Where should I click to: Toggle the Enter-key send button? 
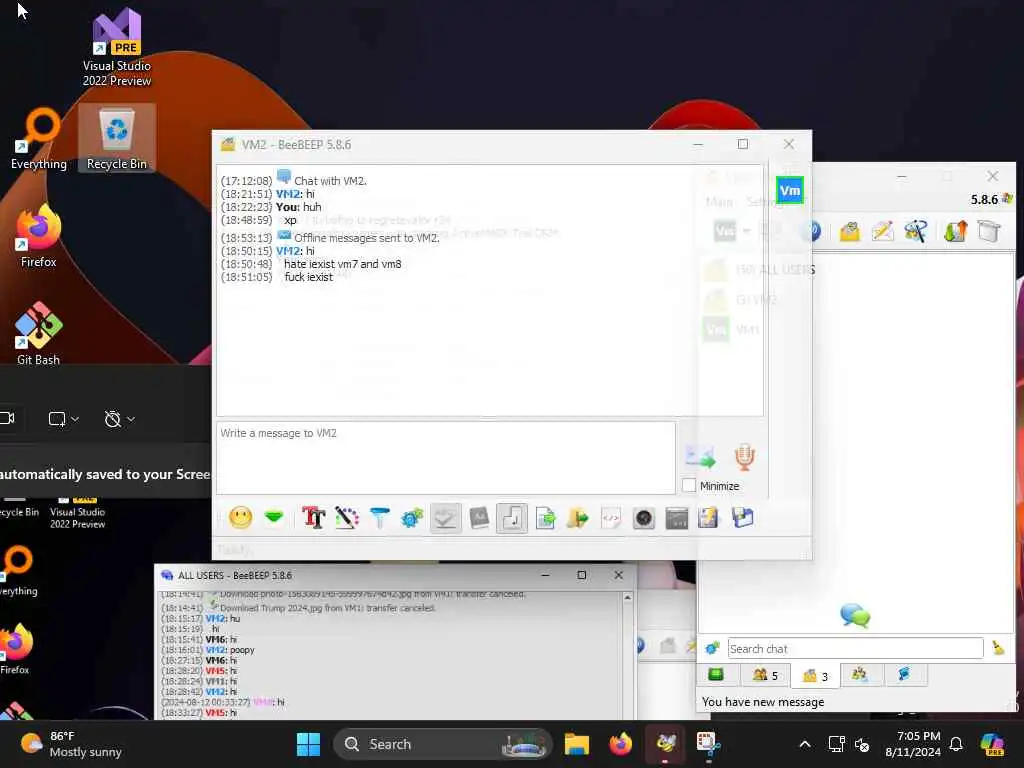pos(512,519)
